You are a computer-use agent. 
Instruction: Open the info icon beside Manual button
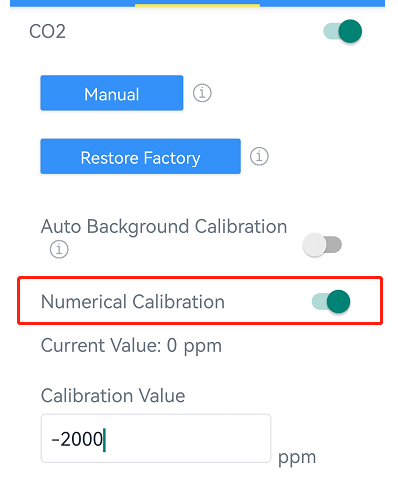pos(202,93)
